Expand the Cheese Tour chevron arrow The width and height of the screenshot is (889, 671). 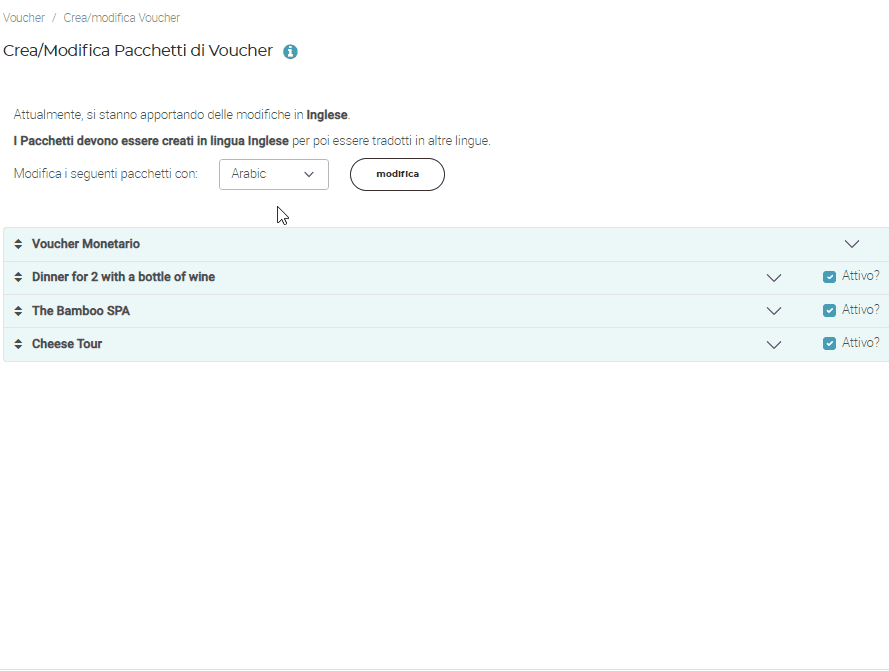[x=773, y=344]
